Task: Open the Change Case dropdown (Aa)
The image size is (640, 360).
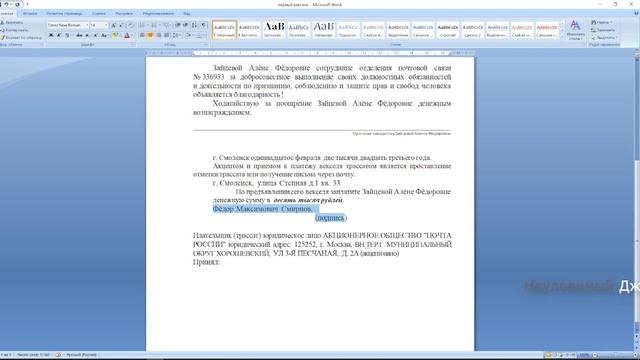Action: pos(105,36)
